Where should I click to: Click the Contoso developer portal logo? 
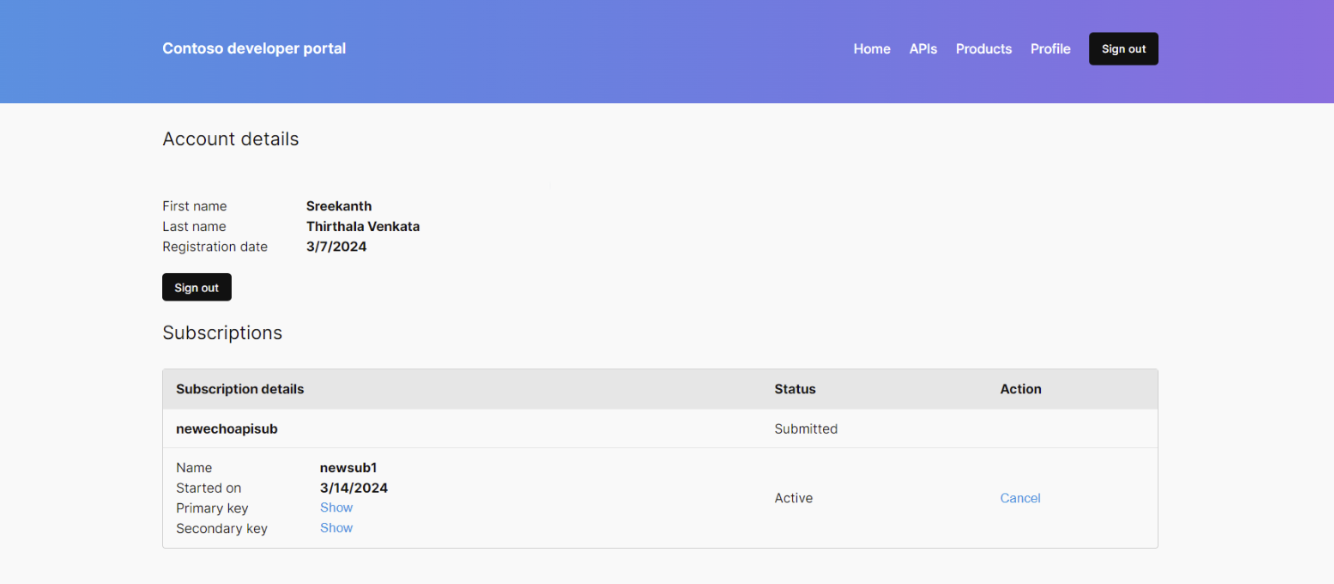[254, 48]
